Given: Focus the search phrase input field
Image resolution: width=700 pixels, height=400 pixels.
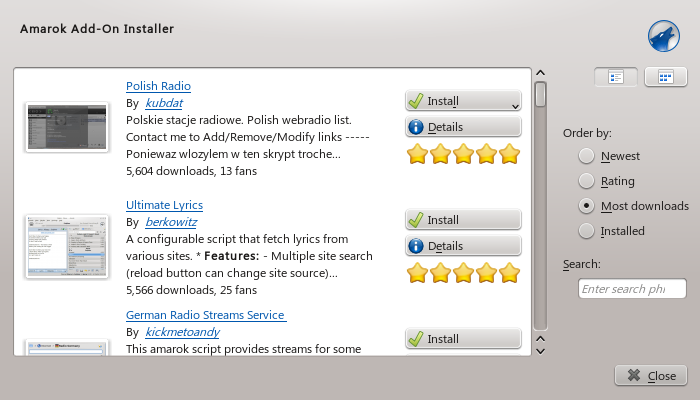Looking at the screenshot, I should [632, 289].
